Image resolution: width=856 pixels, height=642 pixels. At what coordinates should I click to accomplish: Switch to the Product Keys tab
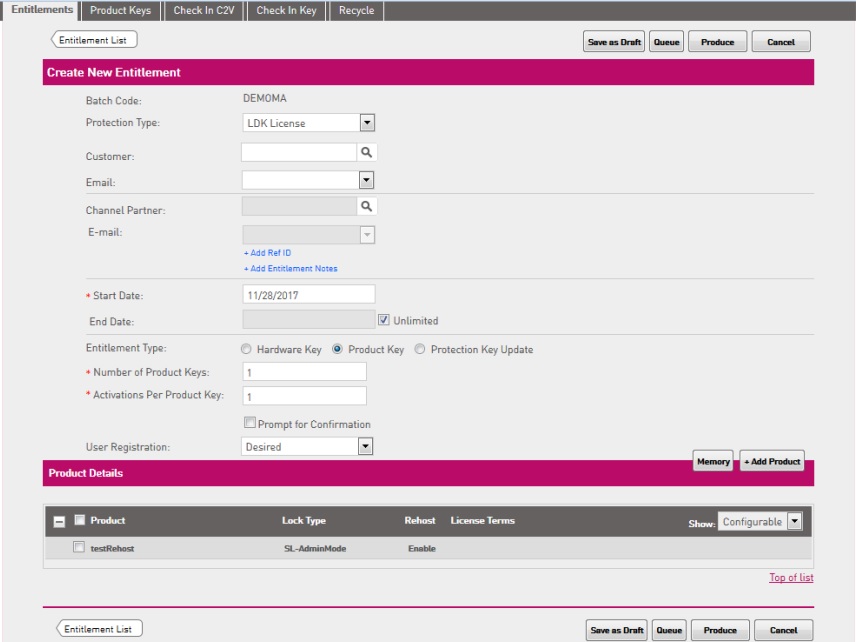(120, 10)
